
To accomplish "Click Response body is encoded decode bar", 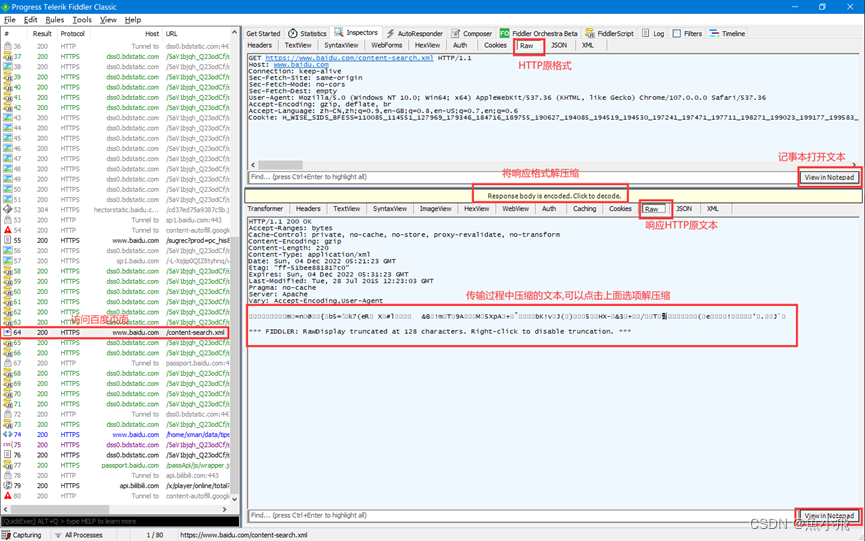I will click(554, 196).
